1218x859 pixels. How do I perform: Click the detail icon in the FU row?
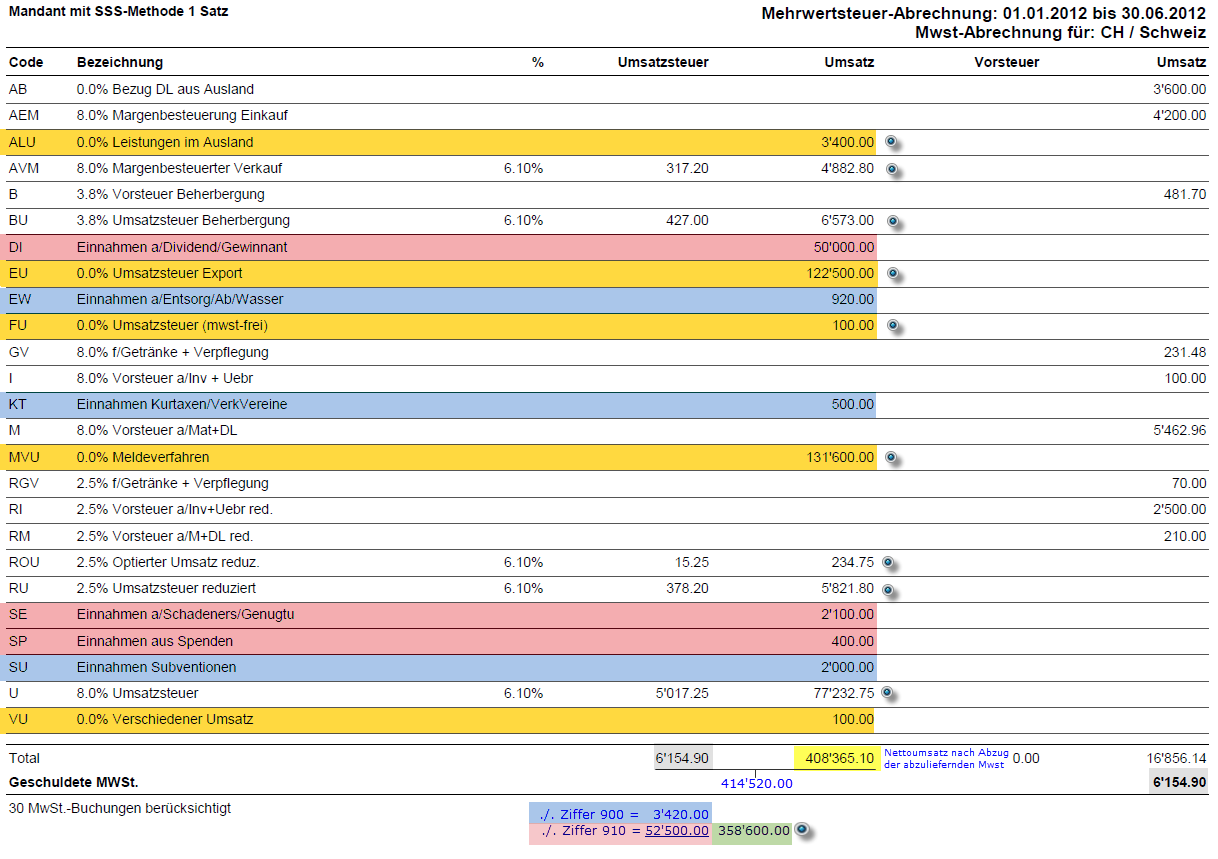[889, 325]
